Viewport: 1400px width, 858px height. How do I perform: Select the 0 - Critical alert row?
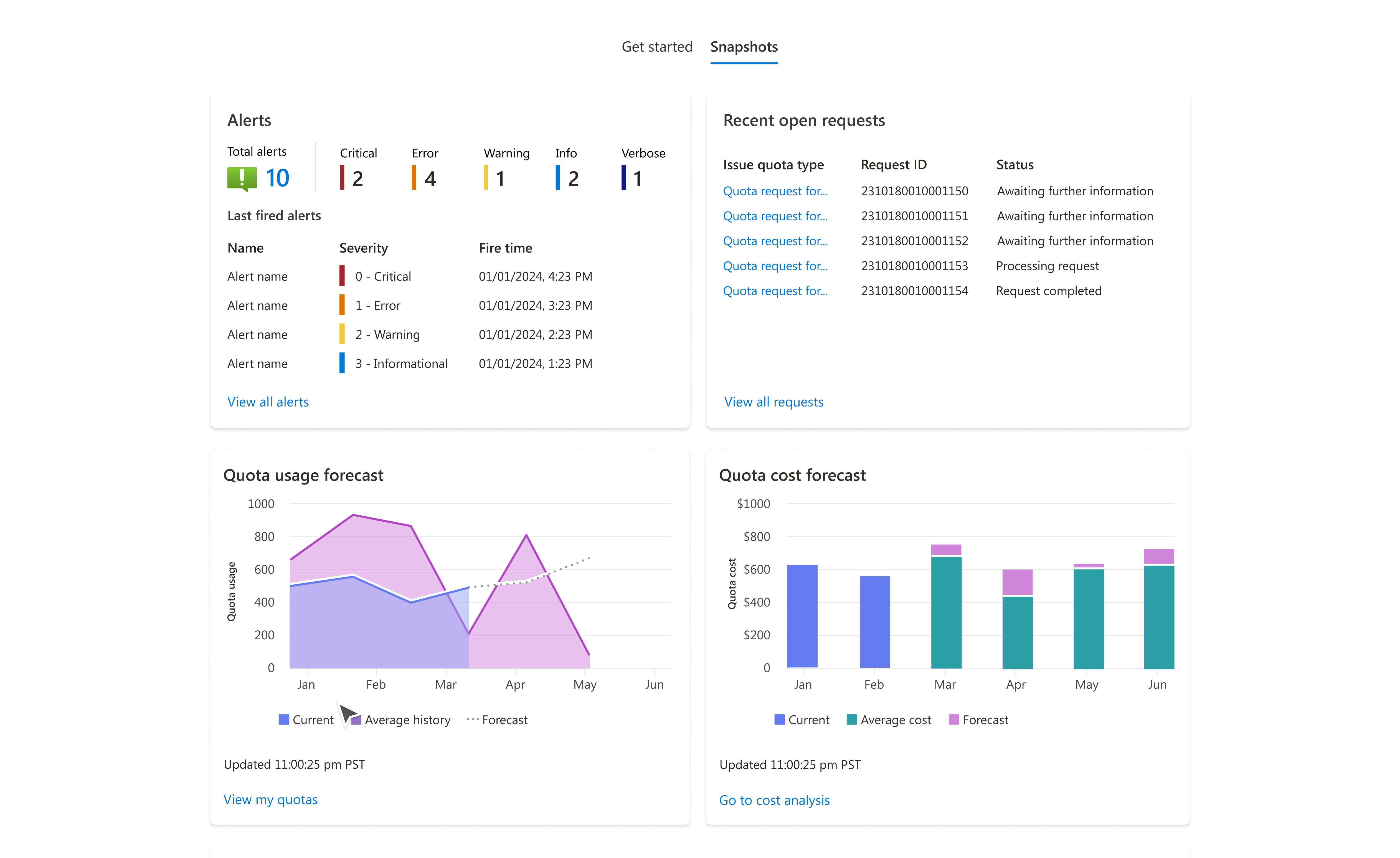point(383,276)
